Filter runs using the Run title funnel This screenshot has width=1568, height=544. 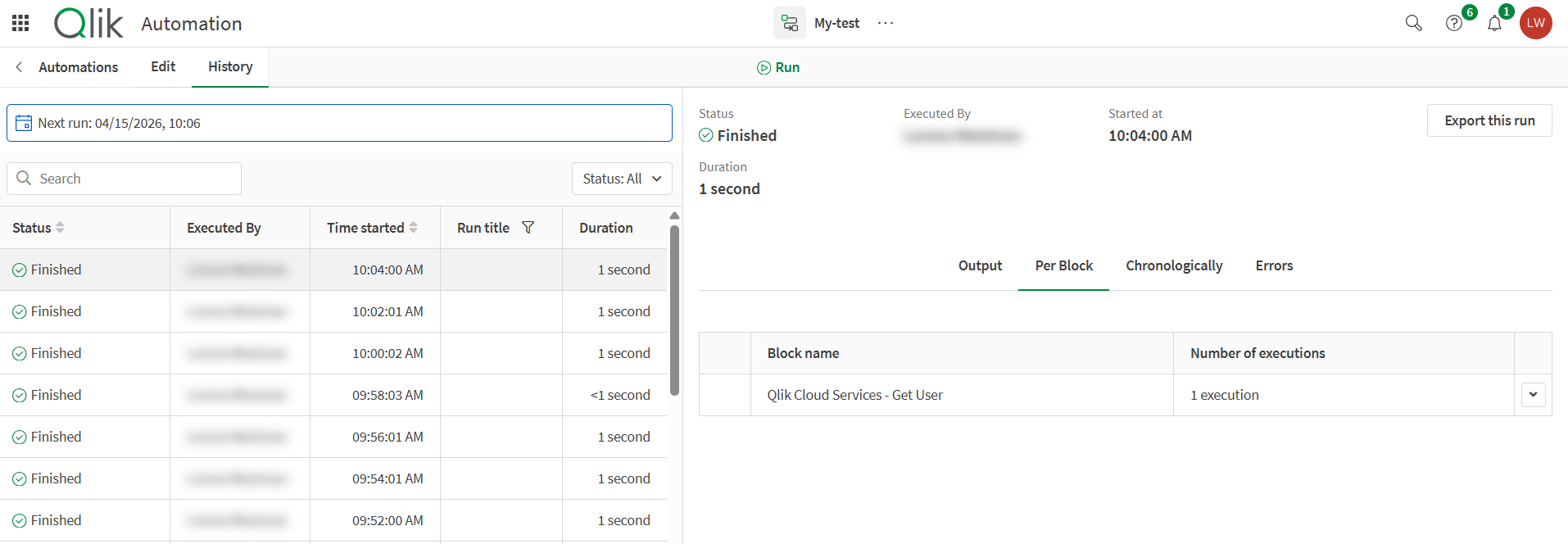coord(528,228)
